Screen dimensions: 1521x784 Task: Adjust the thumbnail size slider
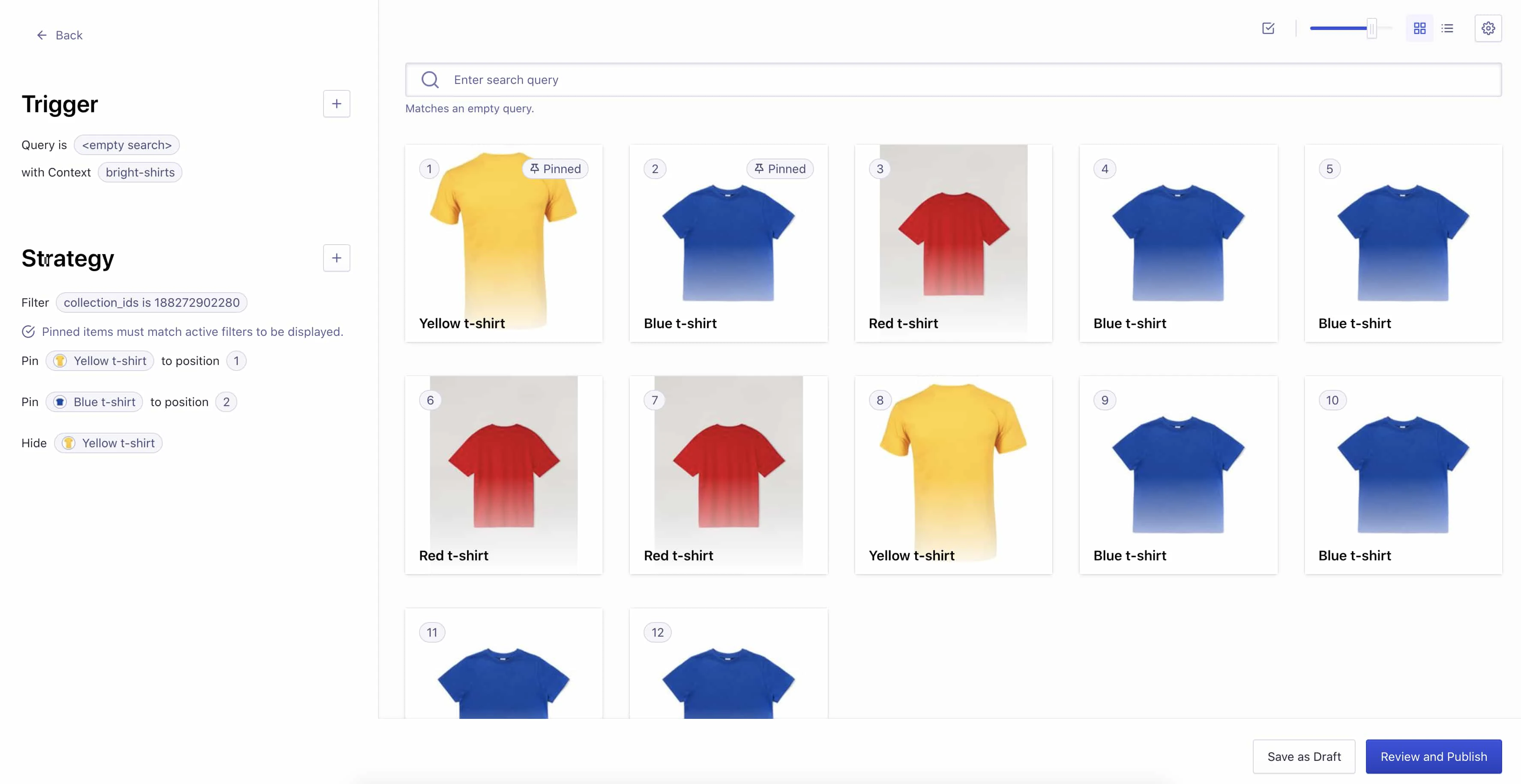click(1371, 28)
